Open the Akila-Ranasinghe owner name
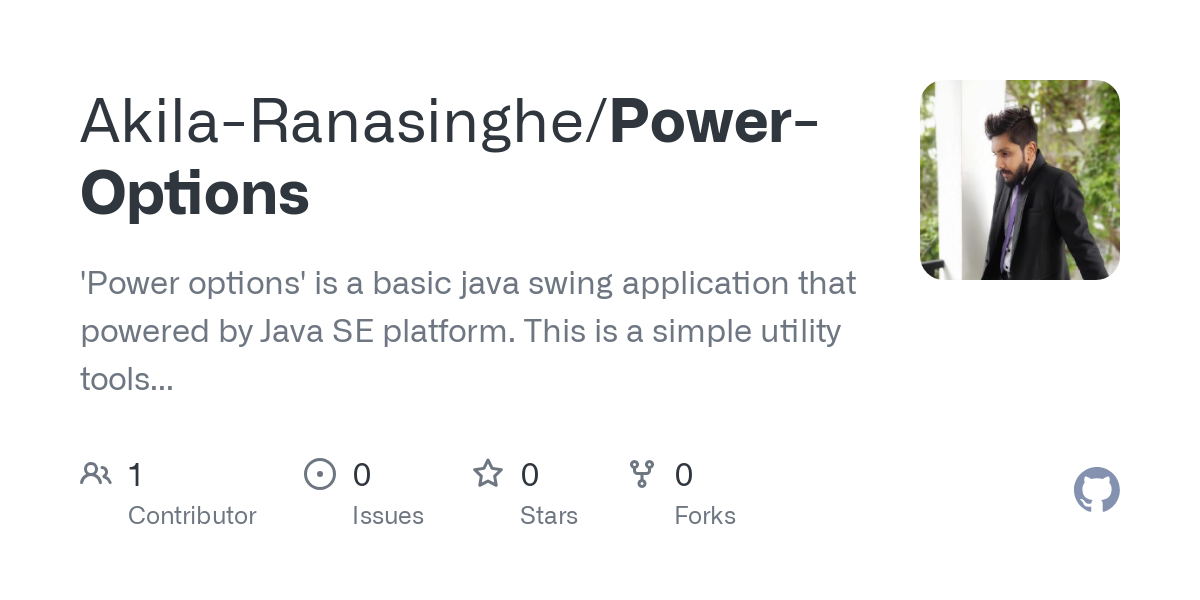Viewport: 1200px width, 600px height. coord(342,122)
